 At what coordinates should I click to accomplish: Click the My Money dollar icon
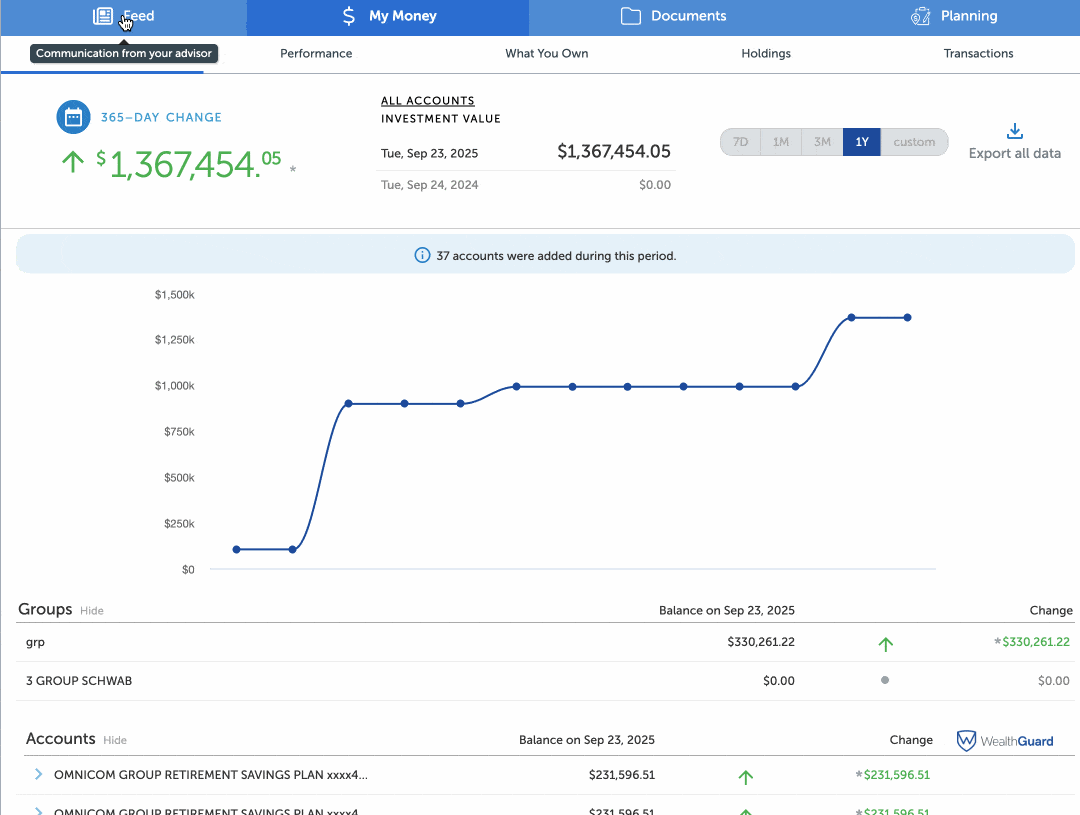point(348,16)
